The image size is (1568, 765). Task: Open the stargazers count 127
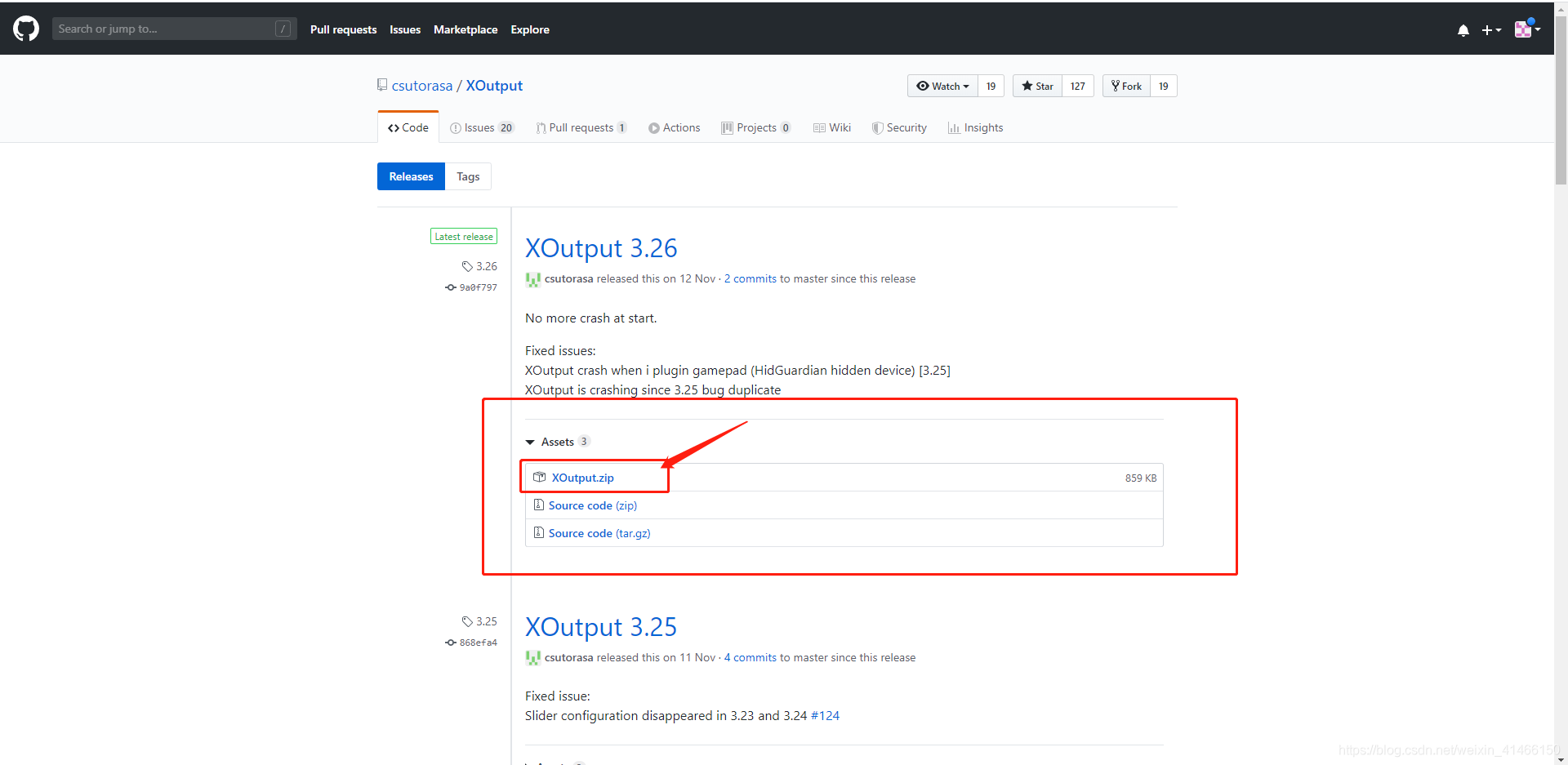point(1078,86)
